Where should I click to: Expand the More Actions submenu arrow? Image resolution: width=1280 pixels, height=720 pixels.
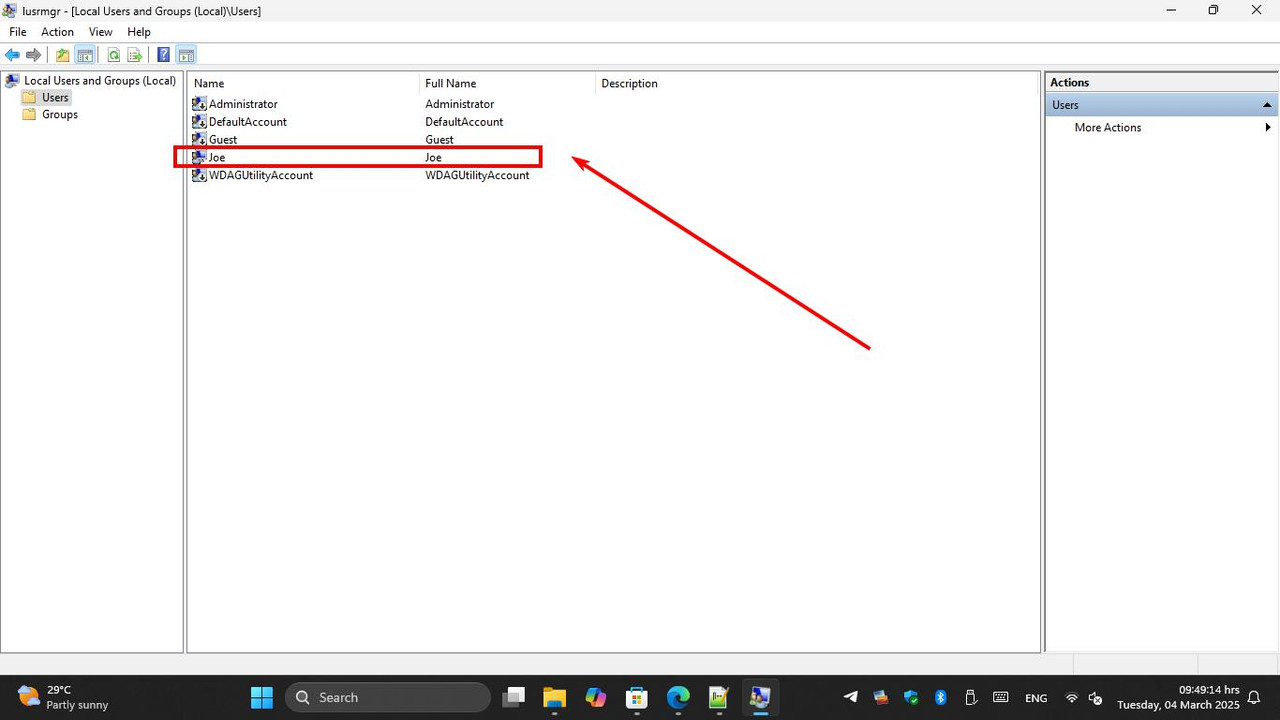1268,127
